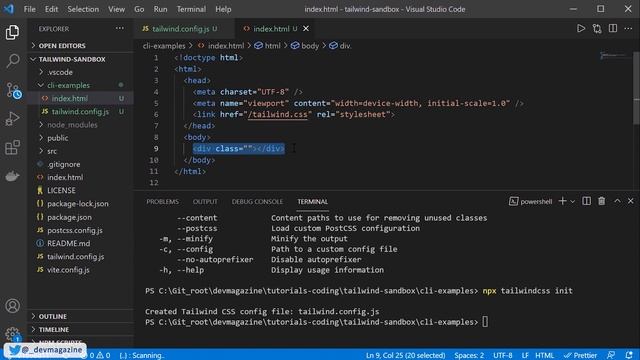Switch to the Debug Console tab
Viewport: 640px width, 360px height.
point(257,202)
